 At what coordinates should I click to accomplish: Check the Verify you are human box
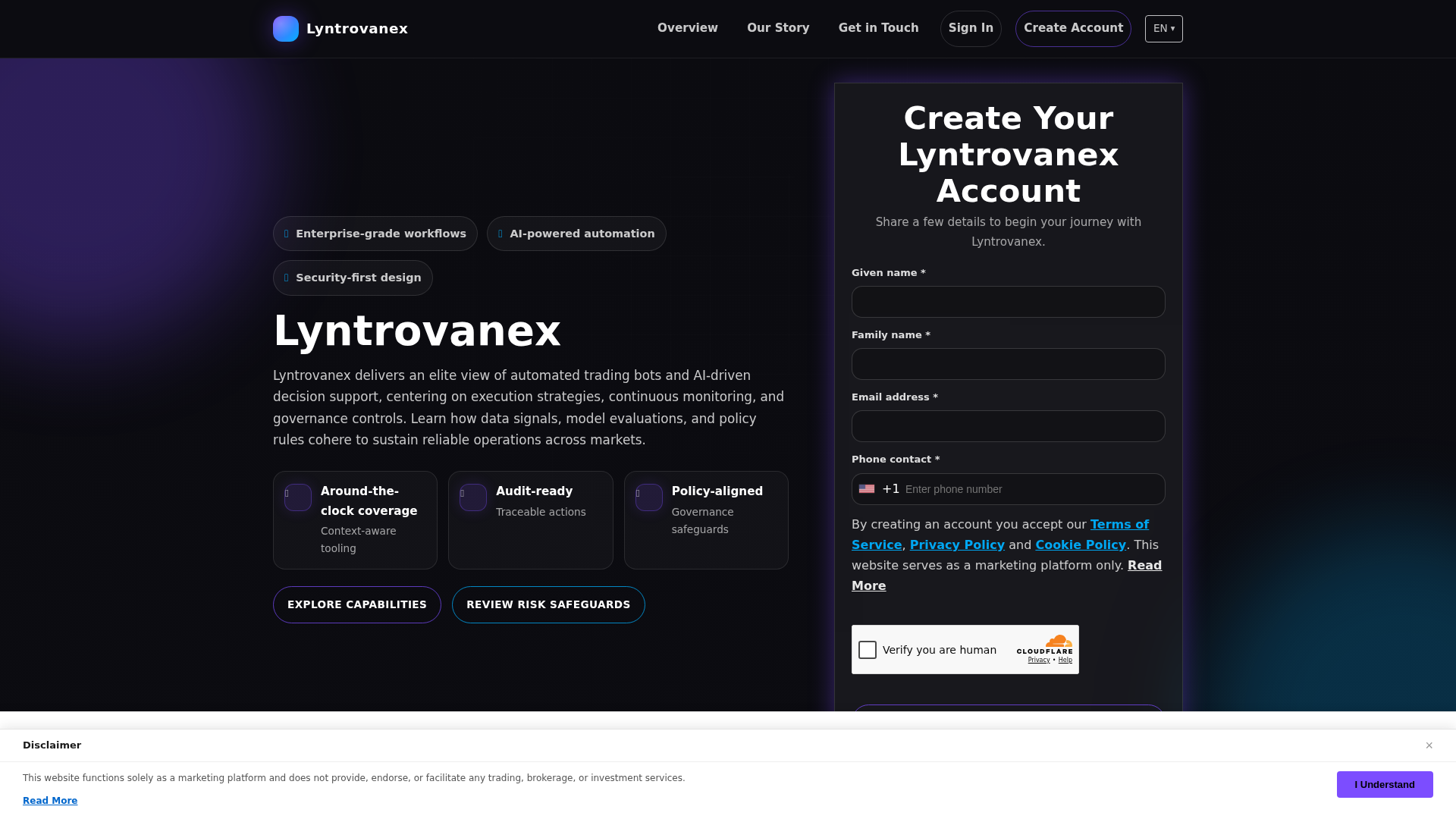click(868, 650)
